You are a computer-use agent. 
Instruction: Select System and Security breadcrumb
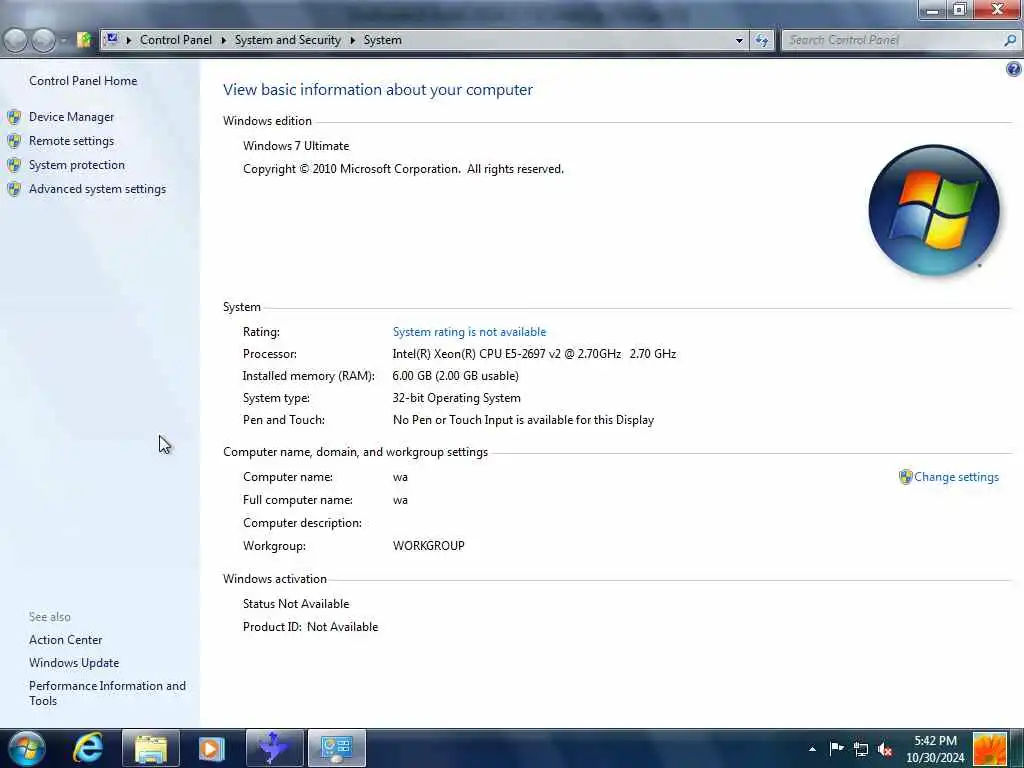(x=287, y=40)
